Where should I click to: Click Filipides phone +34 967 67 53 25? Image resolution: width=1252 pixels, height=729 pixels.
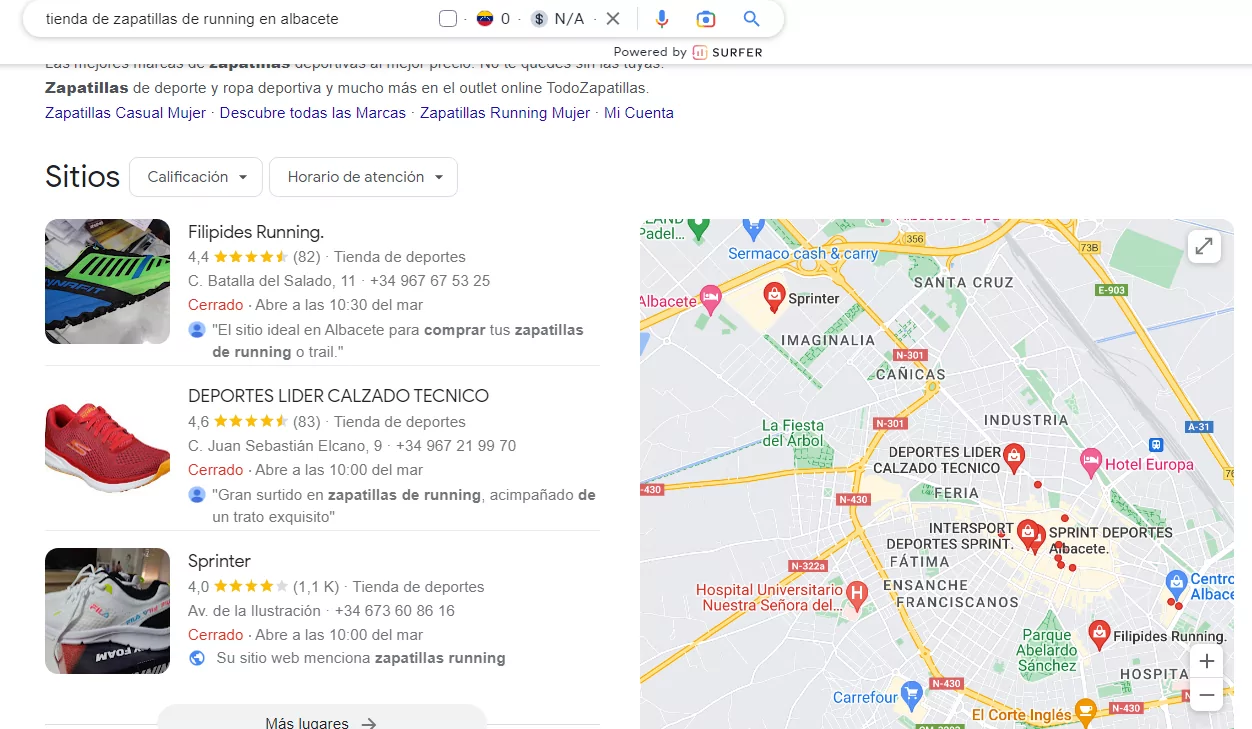point(430,281)
